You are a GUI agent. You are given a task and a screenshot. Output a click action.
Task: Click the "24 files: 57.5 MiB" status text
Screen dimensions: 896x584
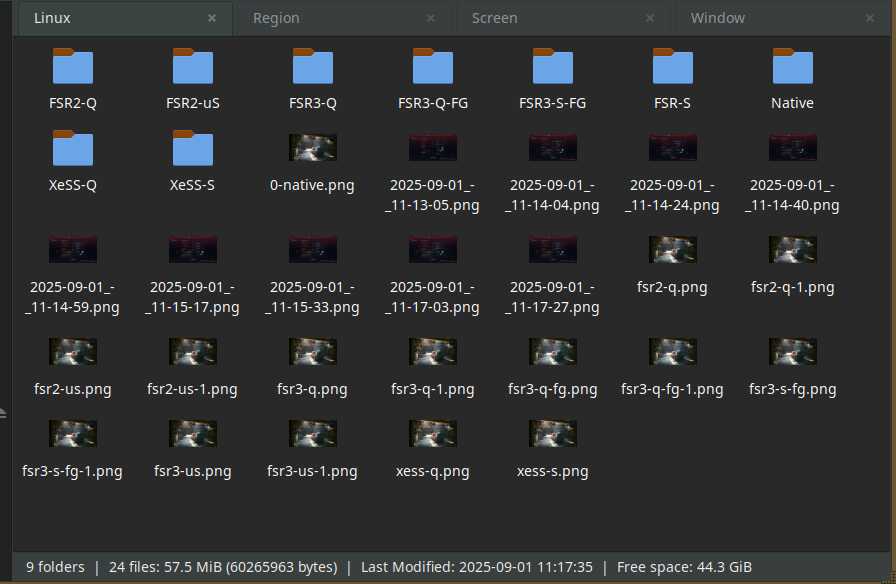click(x=166, y=567)
